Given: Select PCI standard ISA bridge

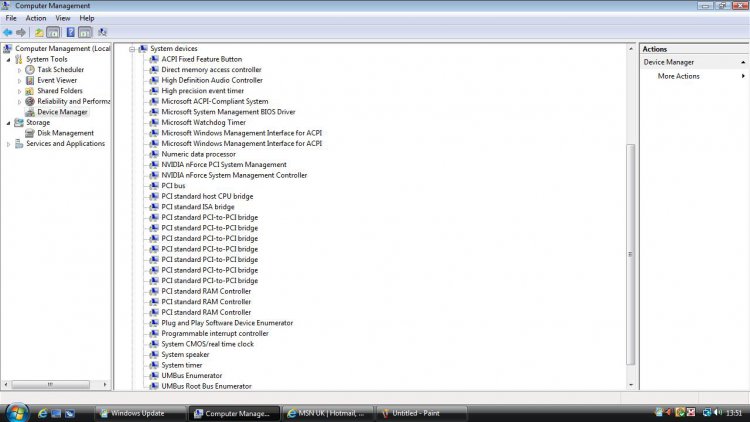Looking at the screenshot, I should 198,207.
